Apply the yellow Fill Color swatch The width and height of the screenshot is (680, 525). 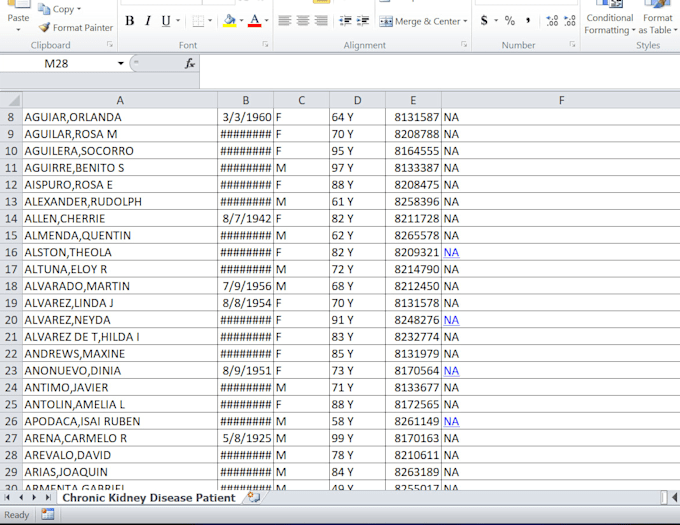(x=229, y=20)
